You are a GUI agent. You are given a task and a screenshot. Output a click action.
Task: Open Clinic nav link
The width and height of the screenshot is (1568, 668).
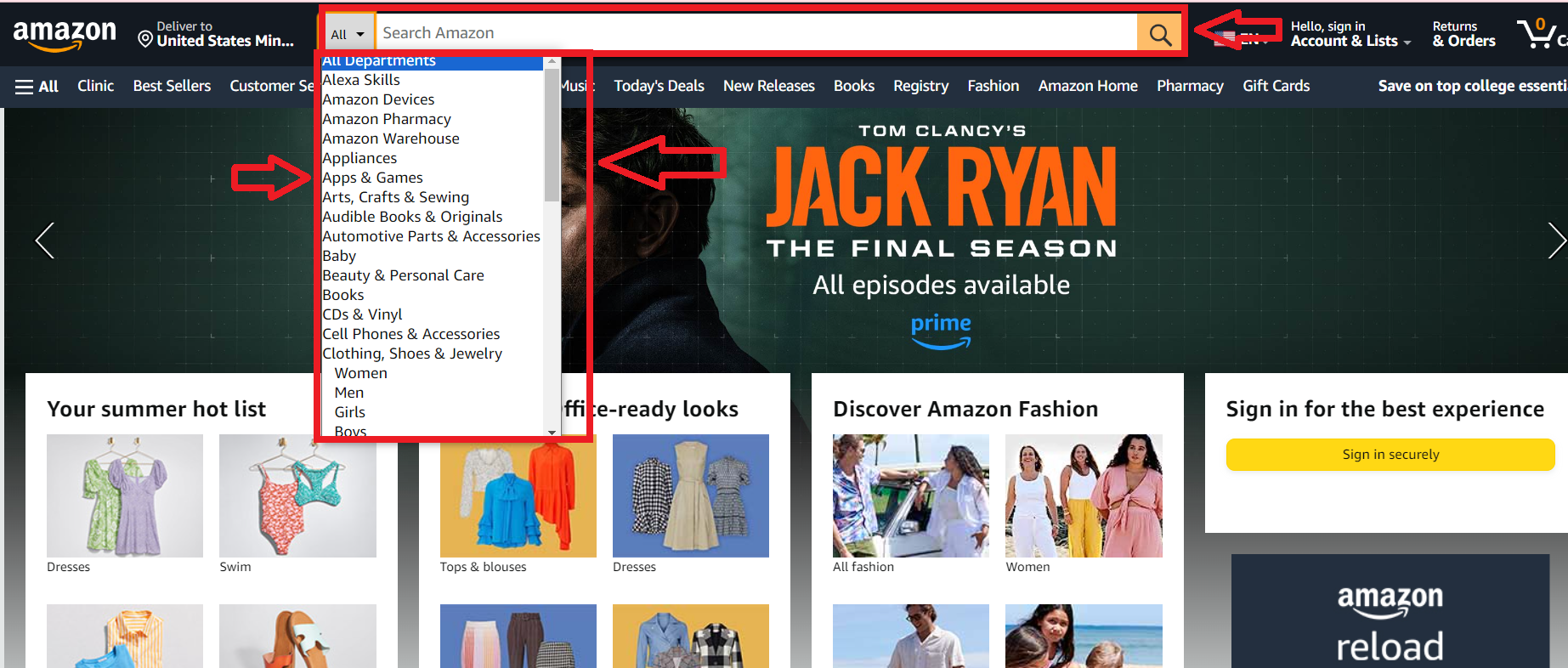pyautogui.click(x=95, y=86)
